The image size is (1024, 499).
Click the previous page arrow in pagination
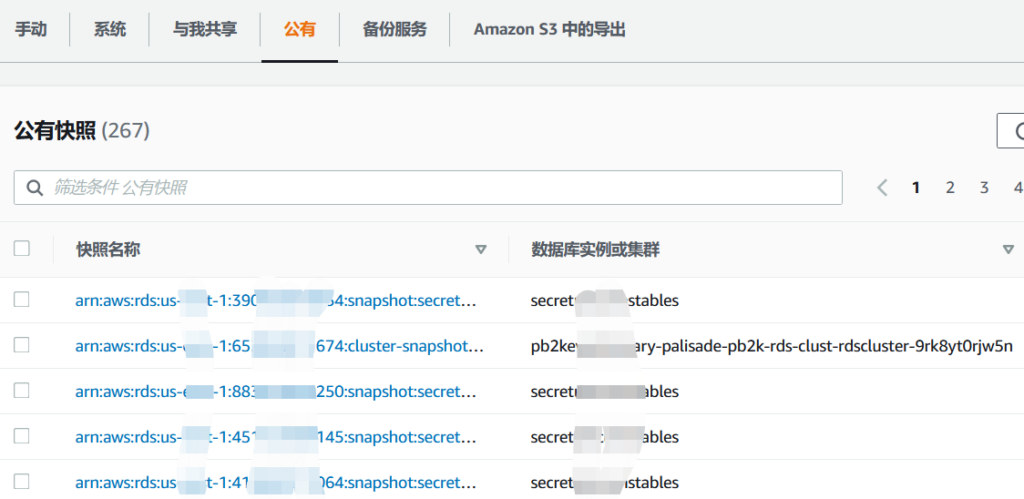[882, 188]
